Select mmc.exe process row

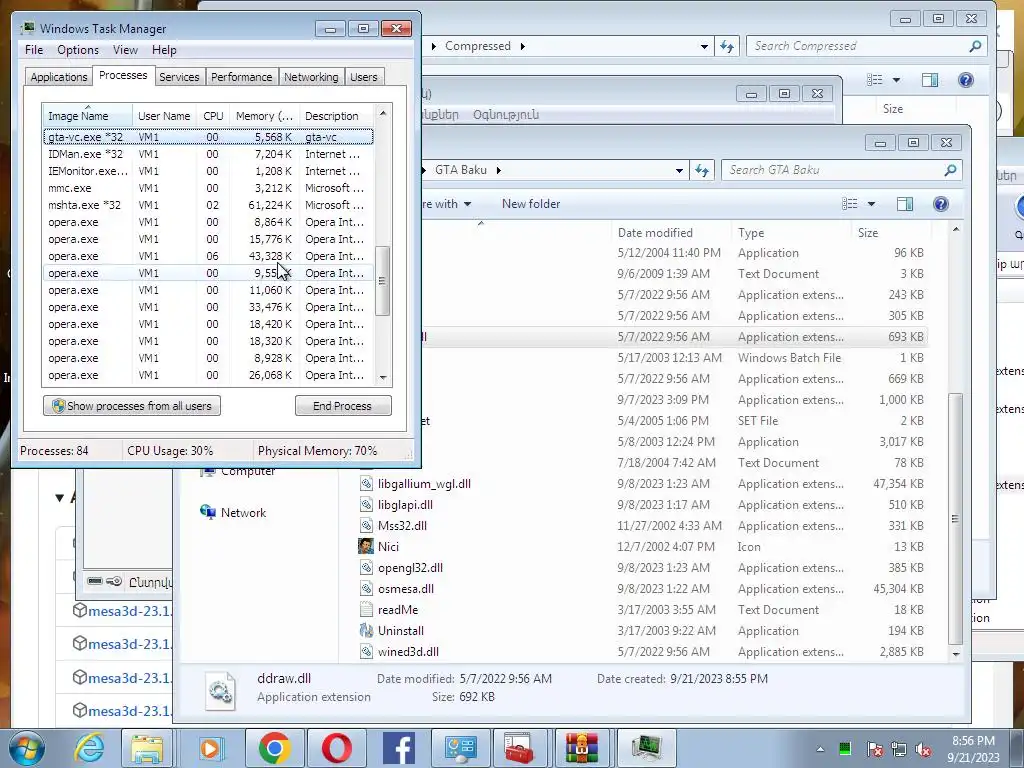tap(208, 188)
